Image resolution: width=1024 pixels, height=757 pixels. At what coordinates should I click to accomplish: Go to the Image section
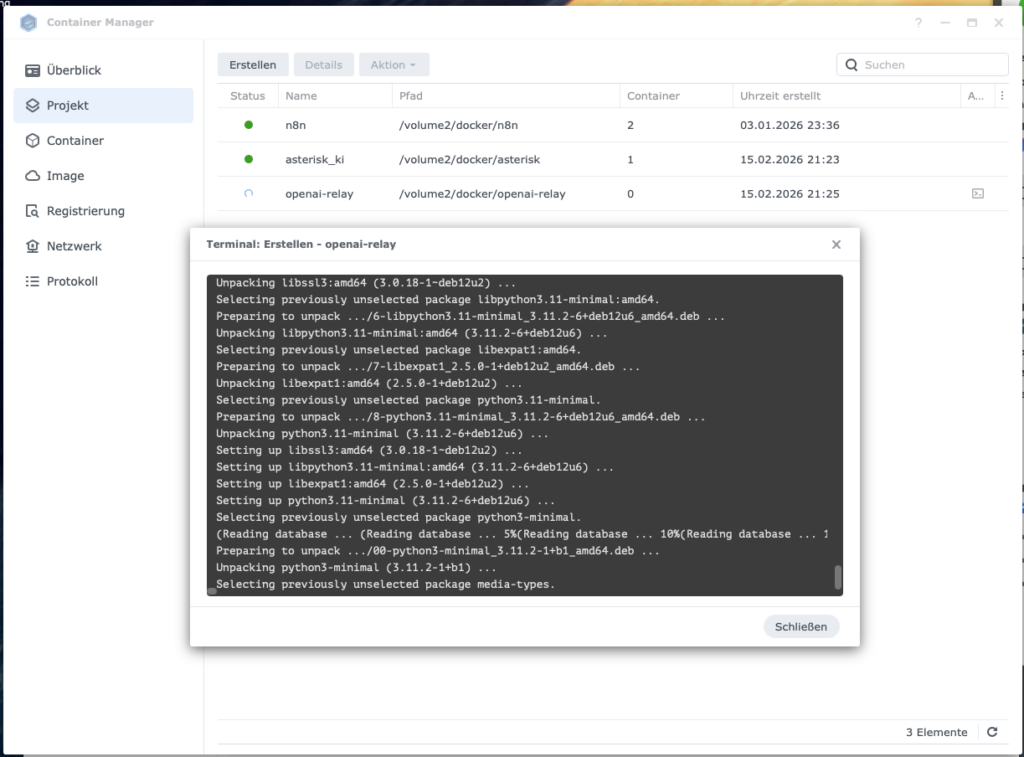click(65, 176)
